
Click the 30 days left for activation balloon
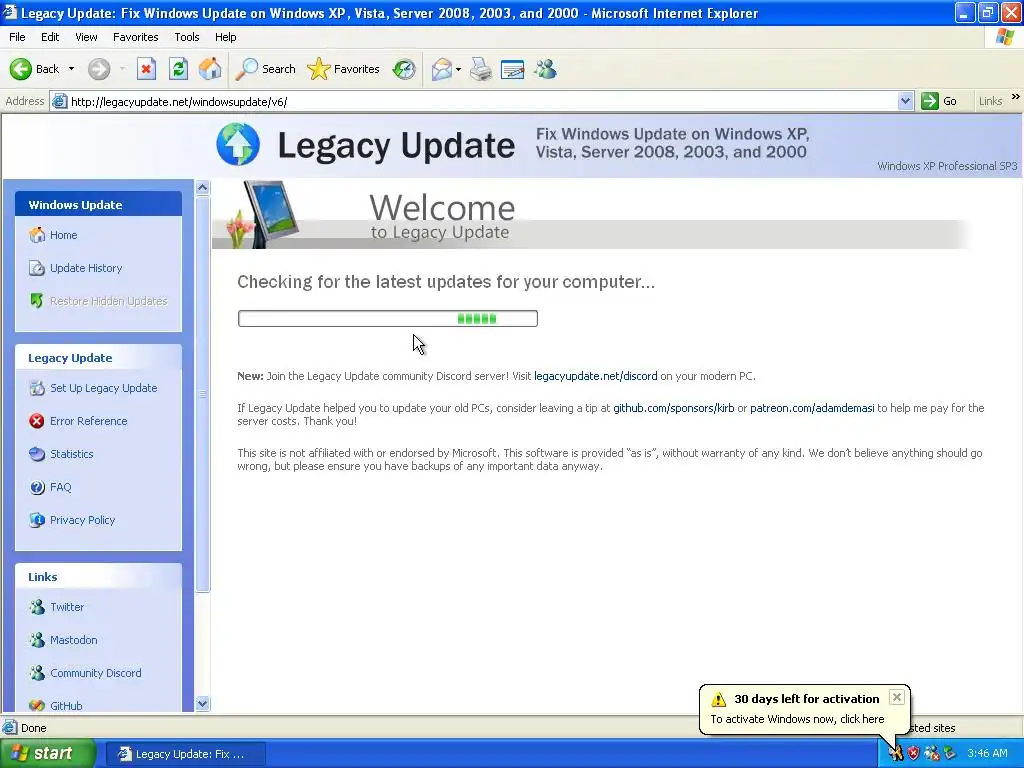coord(805,709)
